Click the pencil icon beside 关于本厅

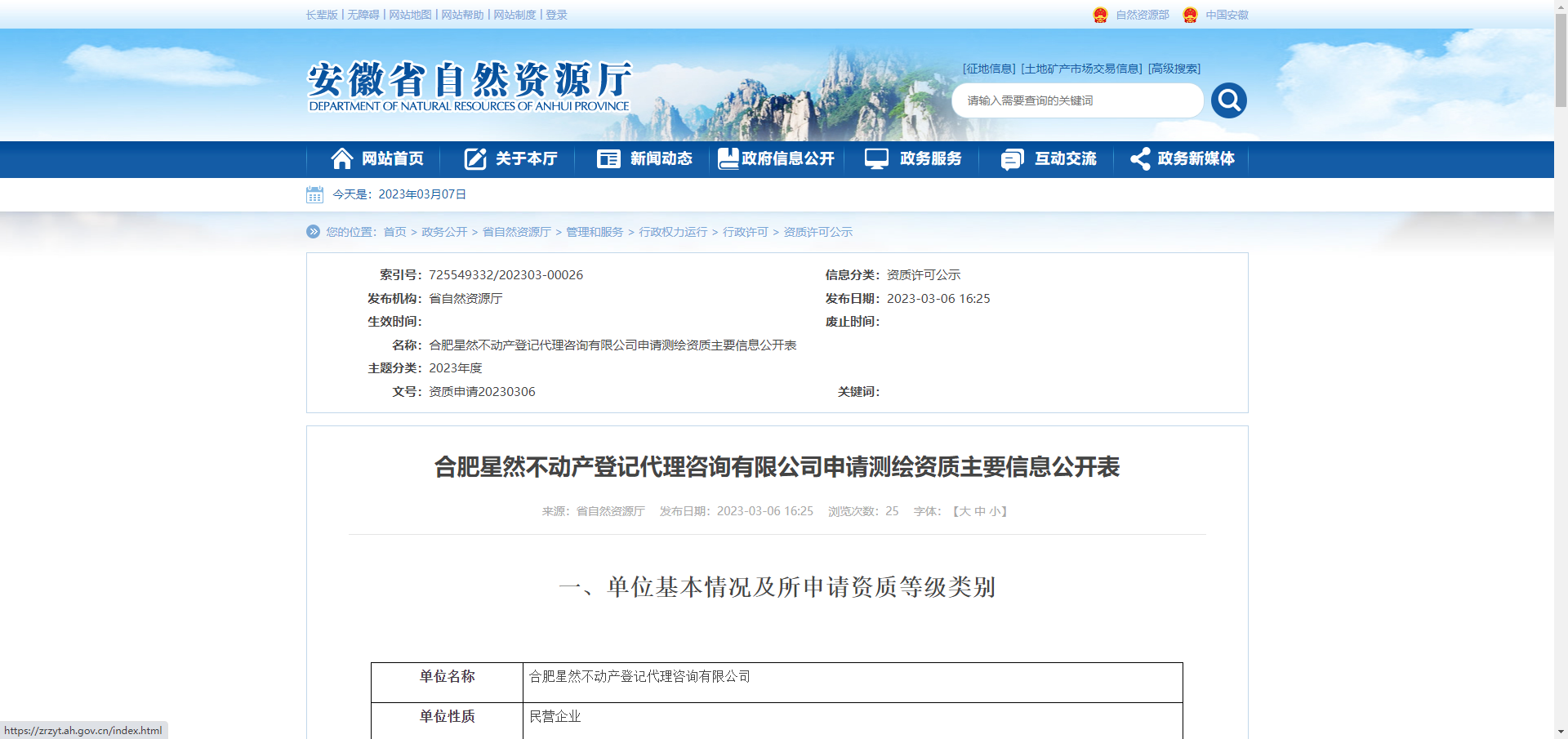click(475, 158)
